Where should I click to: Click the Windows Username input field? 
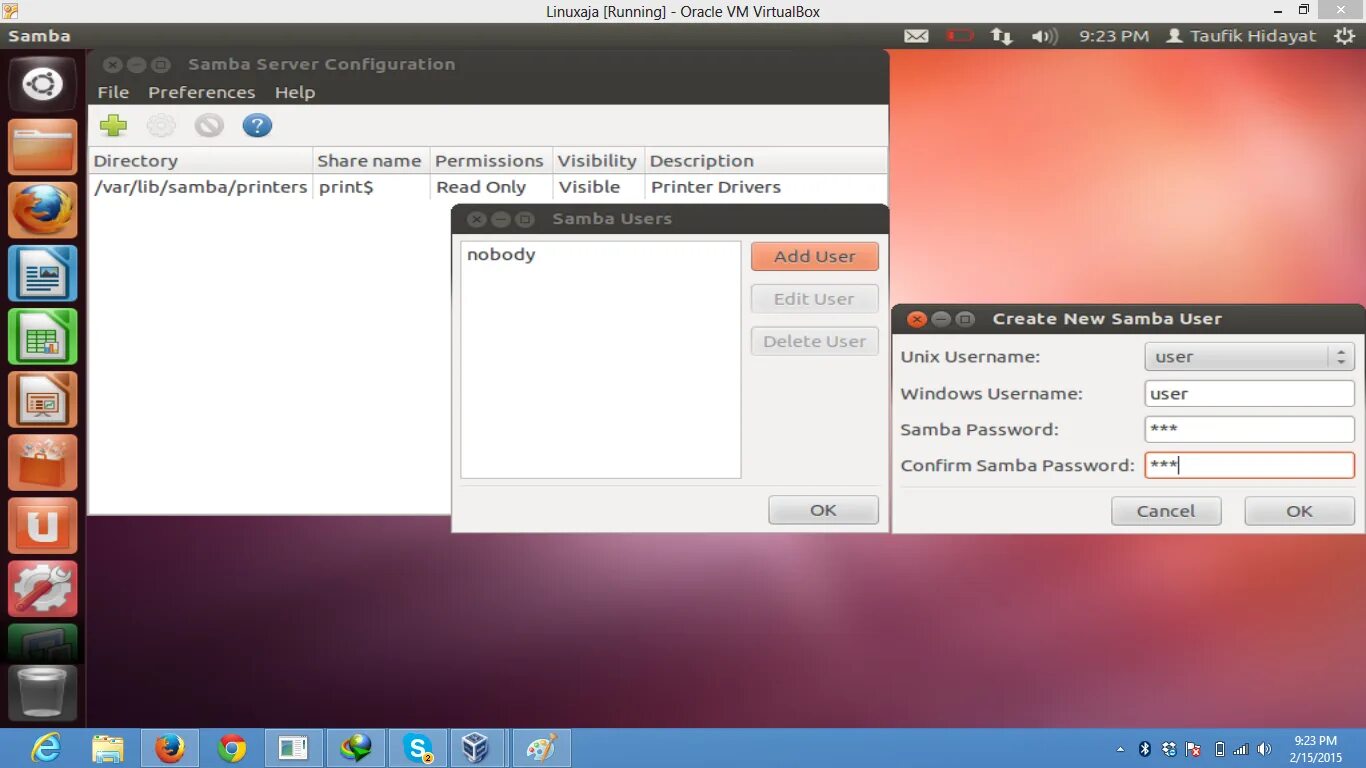pyautogui.click(x=1249, y=393)
